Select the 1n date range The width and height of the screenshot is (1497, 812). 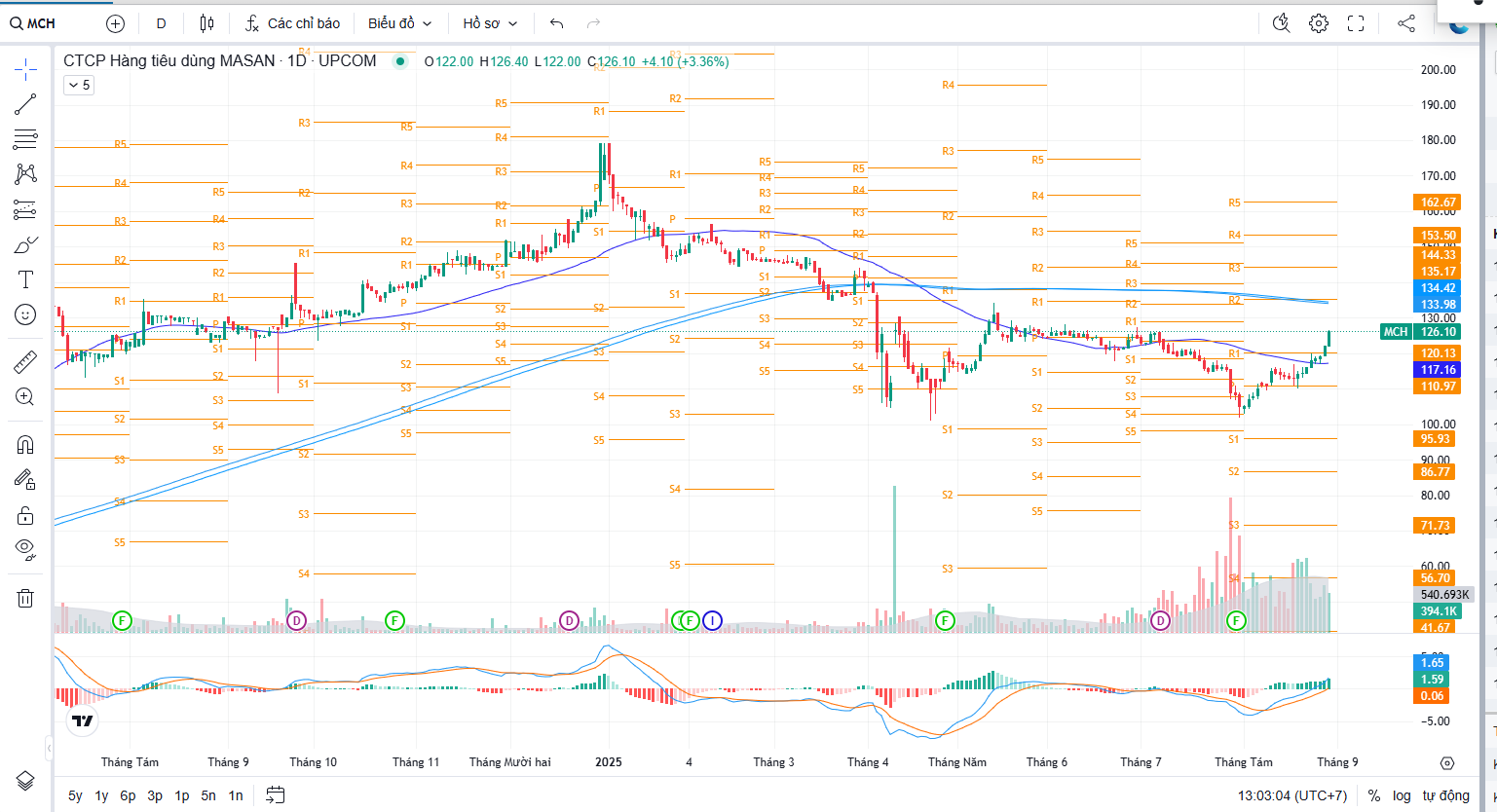pos(236,795)
